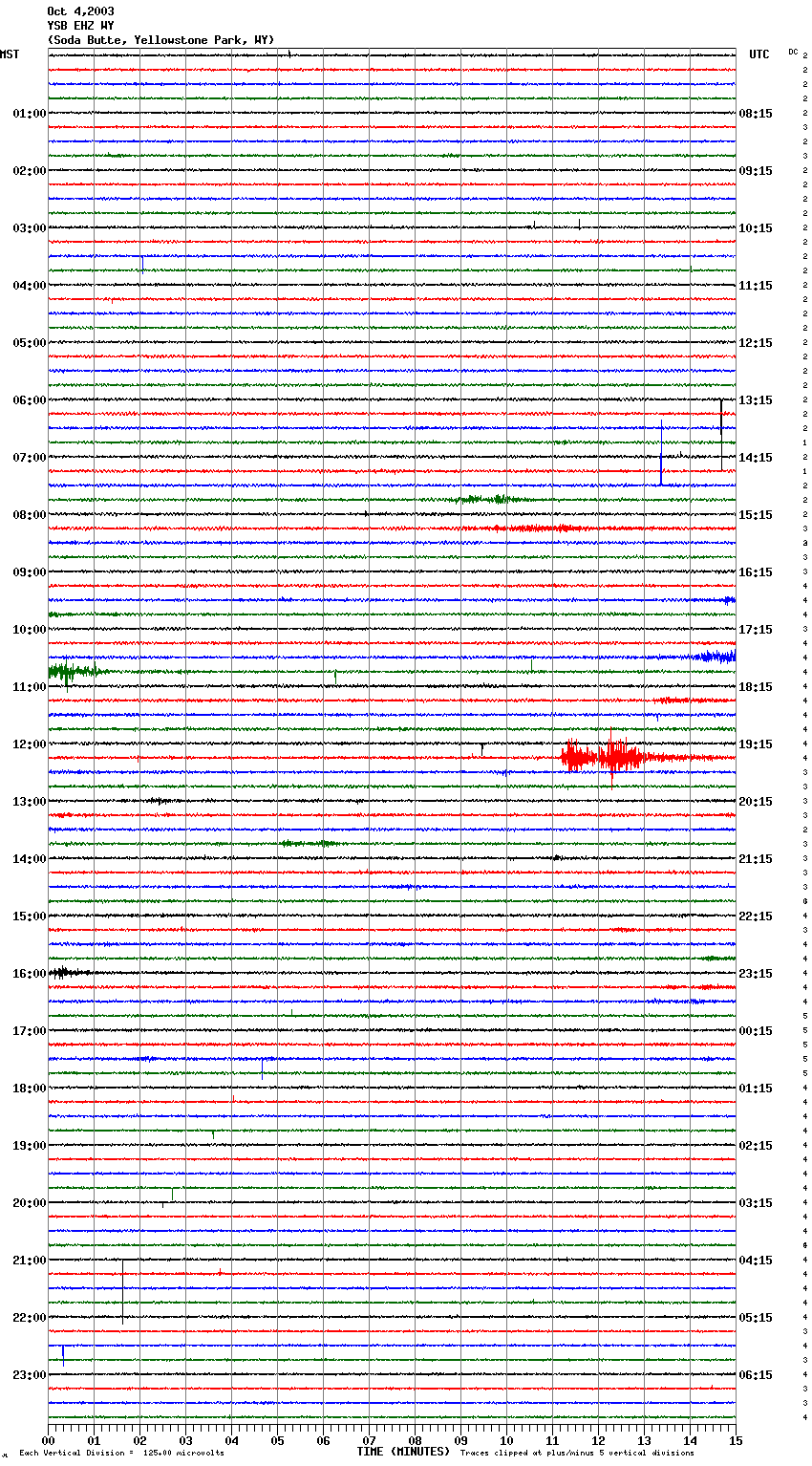Click the '08' minute tick label
812x1466 pixels.
tap(415, 1440)
